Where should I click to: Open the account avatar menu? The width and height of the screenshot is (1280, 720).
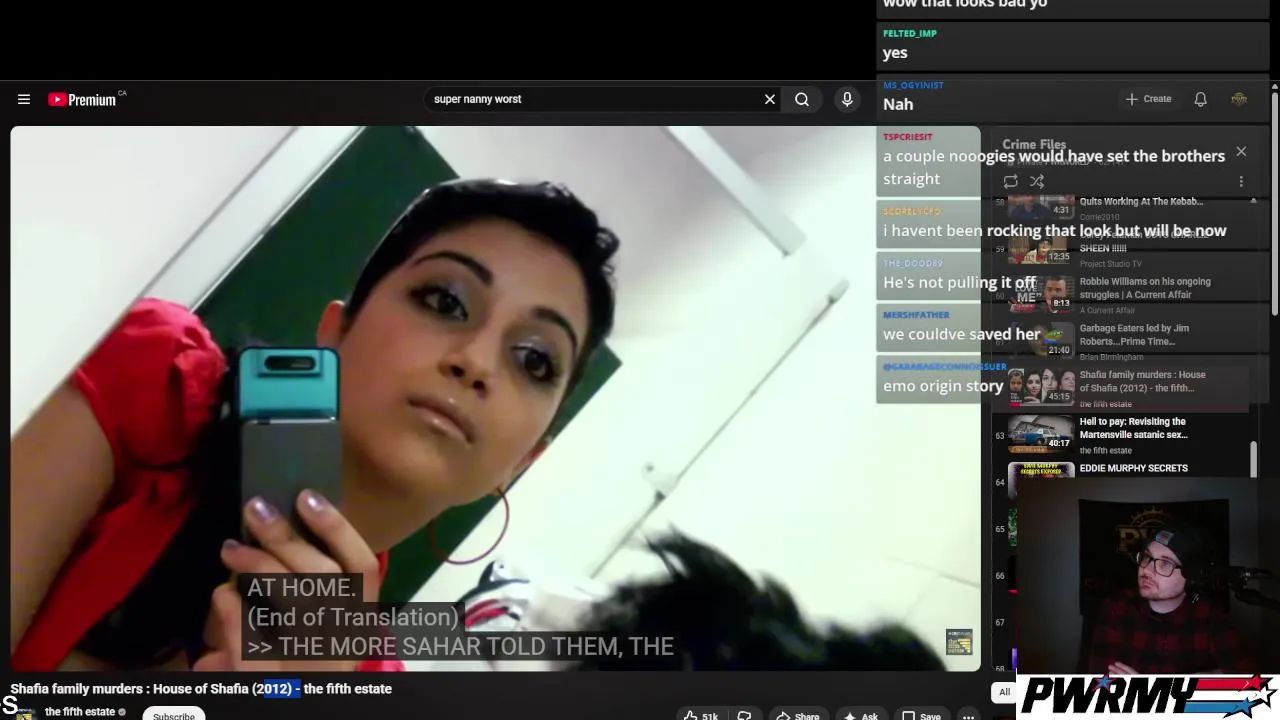pos(1239,99)
